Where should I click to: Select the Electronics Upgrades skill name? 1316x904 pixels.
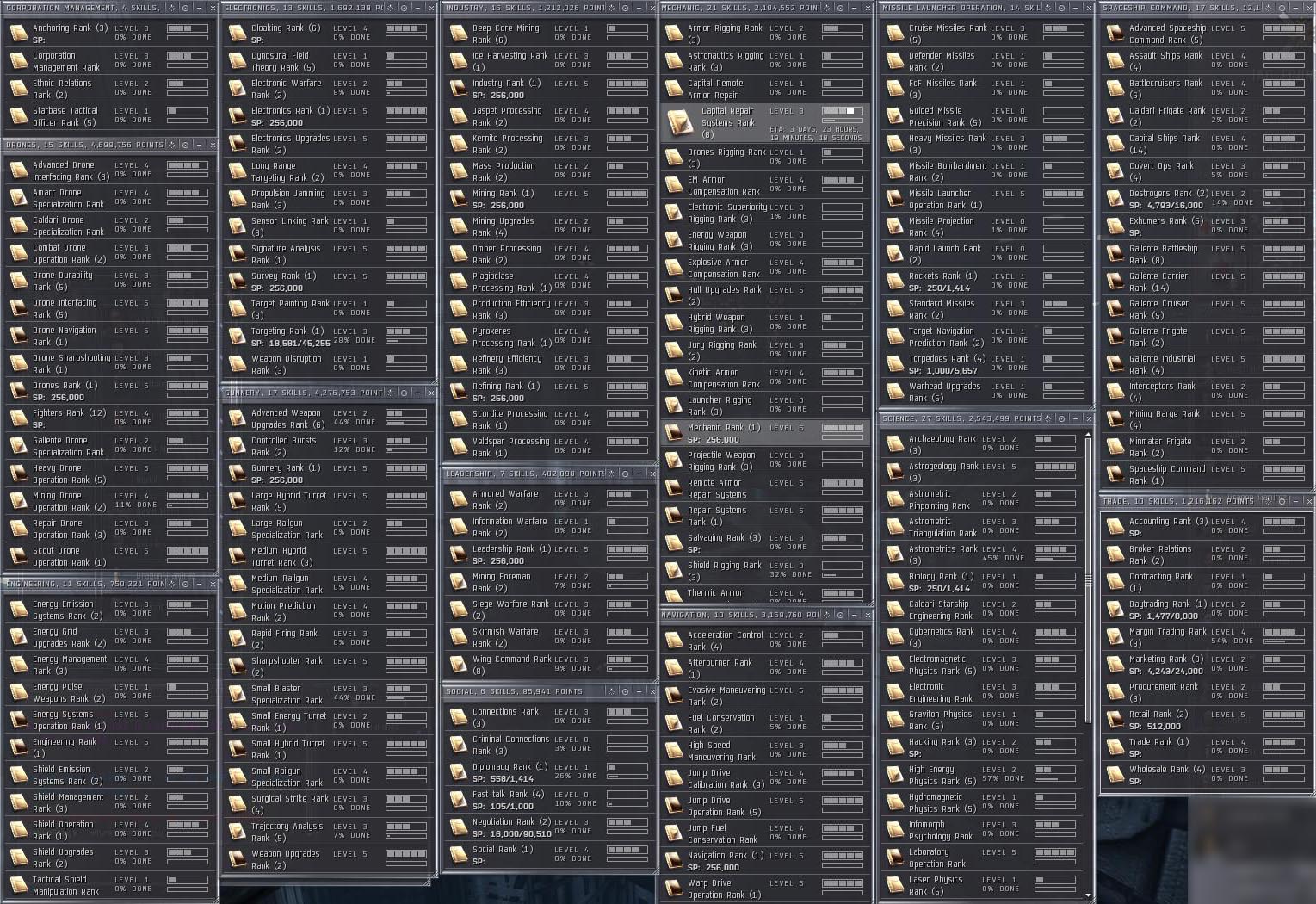290,144
